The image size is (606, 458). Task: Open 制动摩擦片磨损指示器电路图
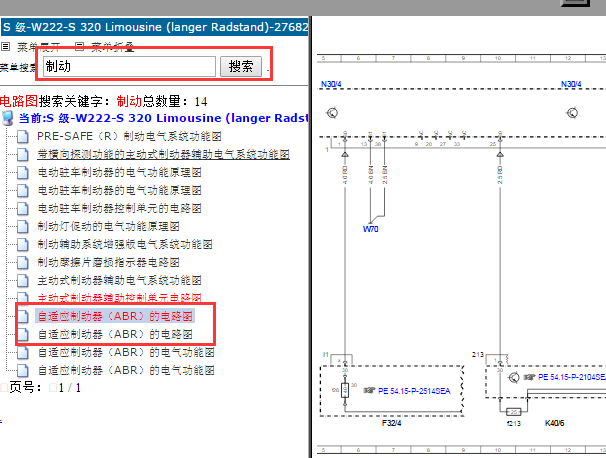[108, 262]
